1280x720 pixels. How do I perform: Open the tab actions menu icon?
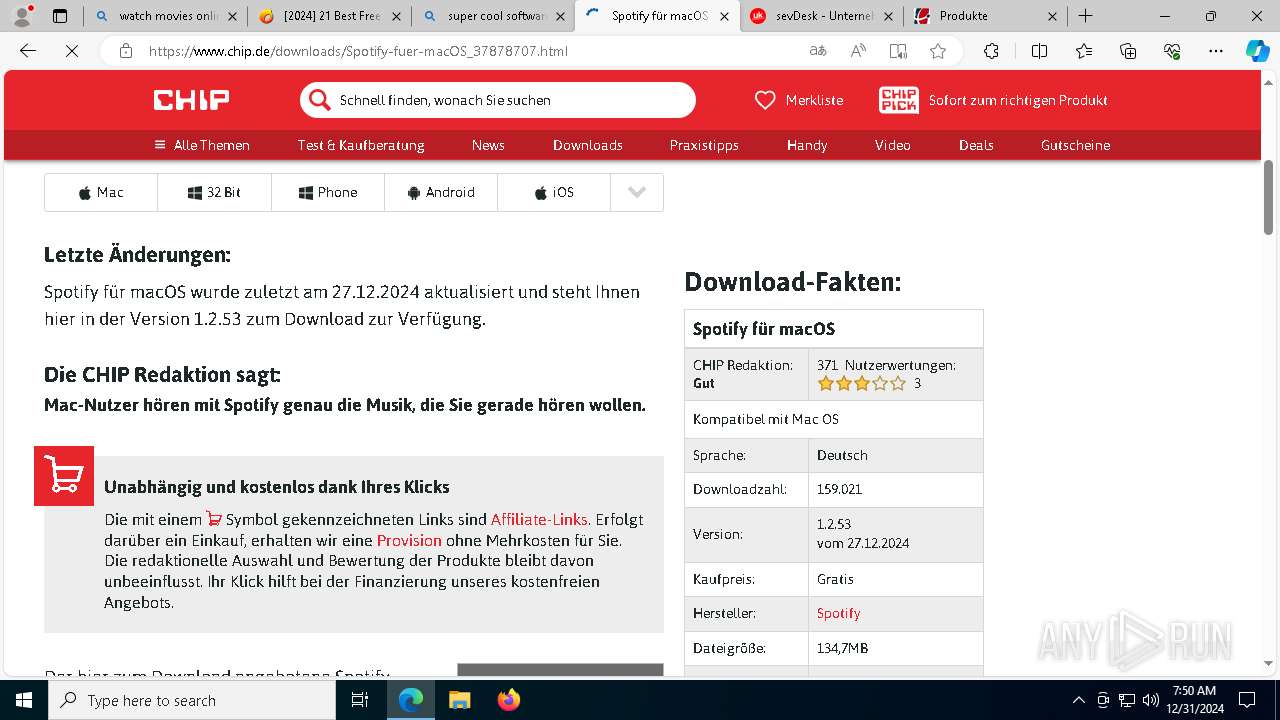[60, 16]
